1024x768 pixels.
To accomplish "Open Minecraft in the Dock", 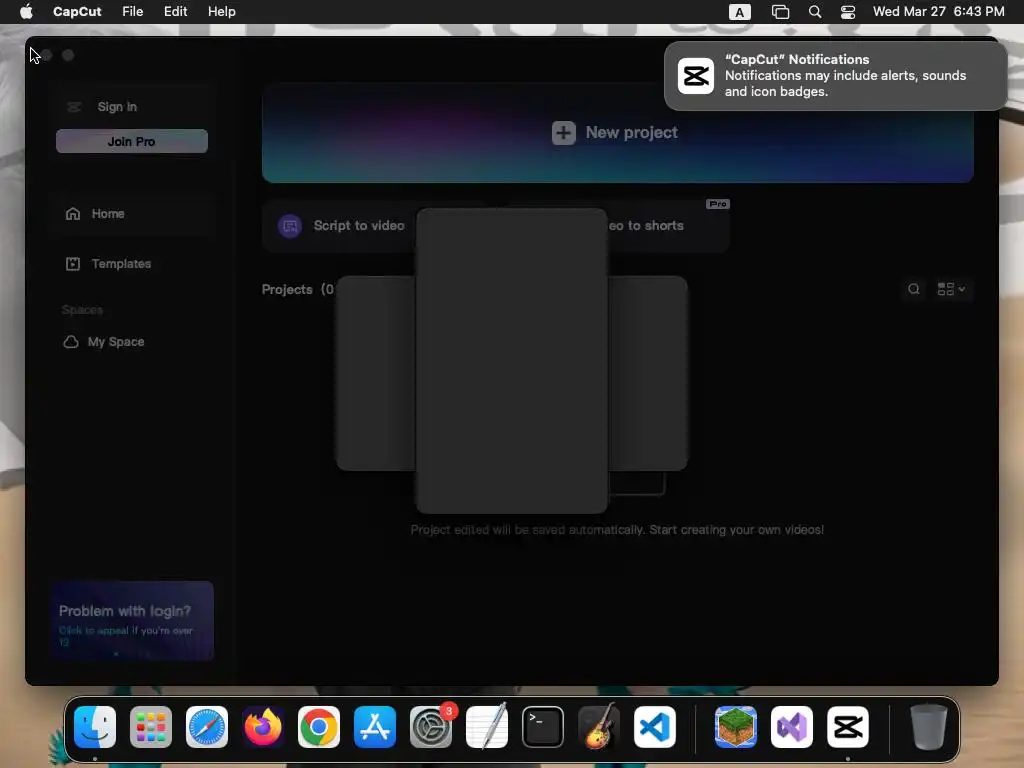I will [x=736, y=727].
